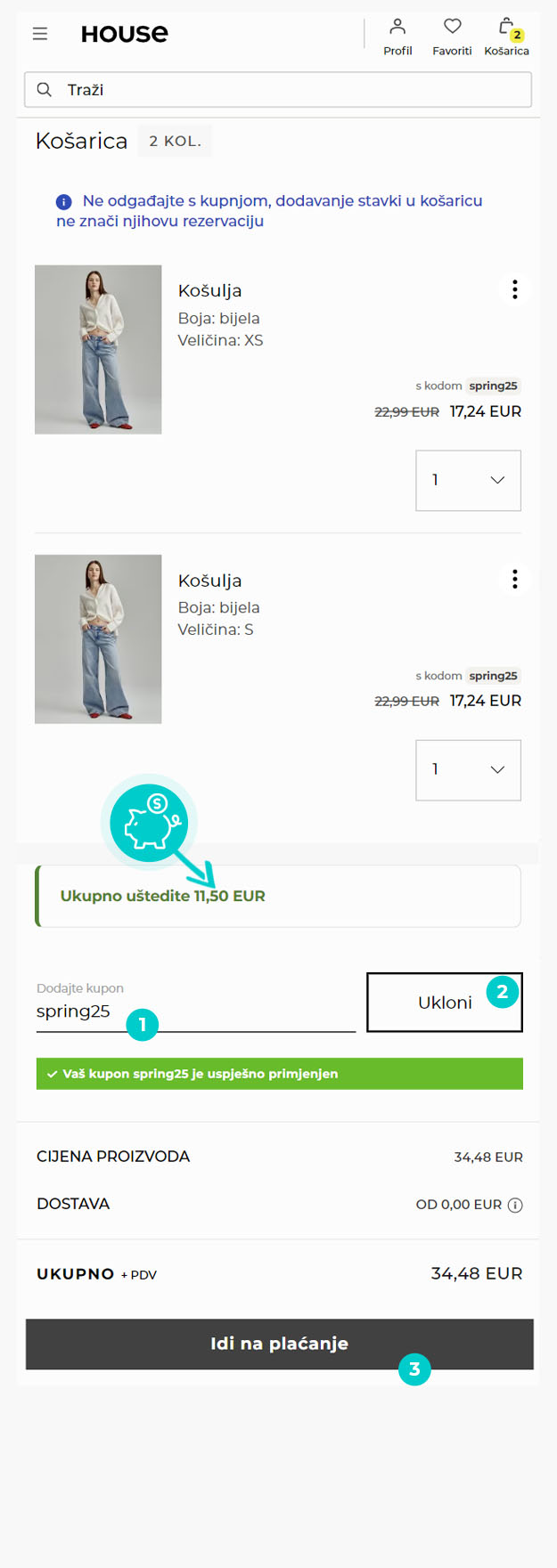Viewport: 557px width, 1568px height.
Task: Open quantity dropdown for the size S shirt
Action: pyautogui.click(x=468, y=769)
